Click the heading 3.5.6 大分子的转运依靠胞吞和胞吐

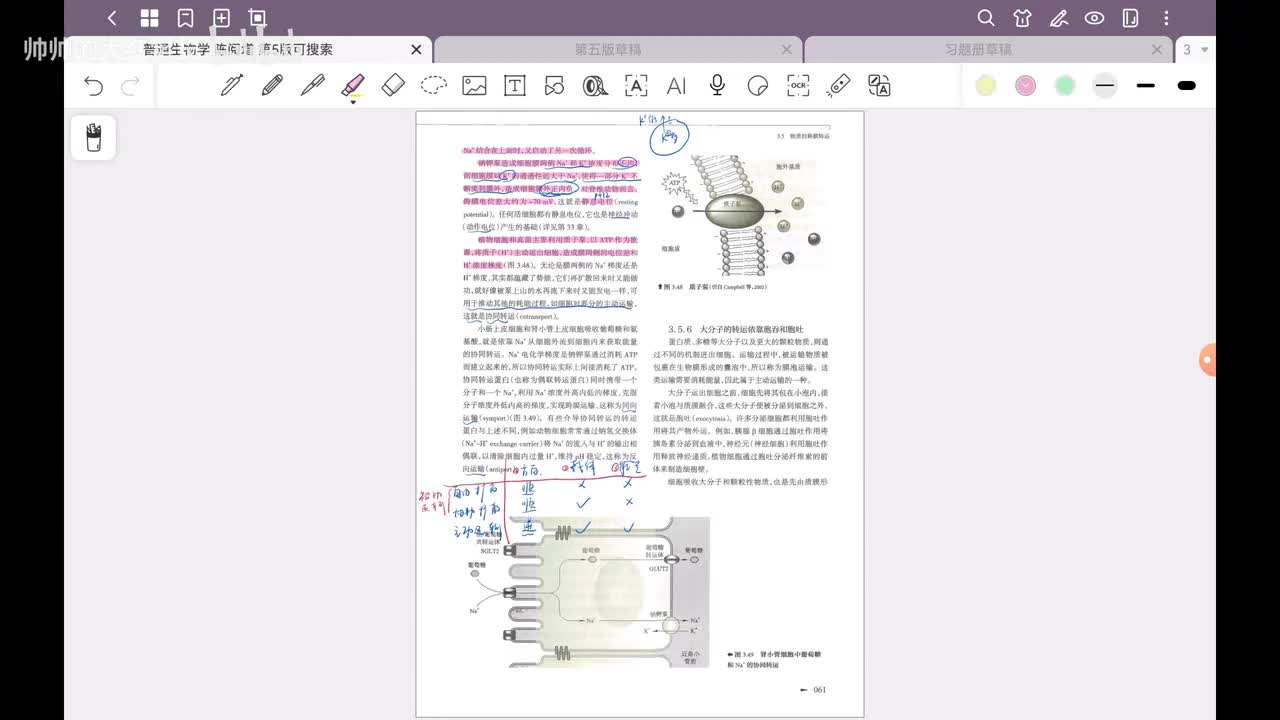pyautogui.click(x=735, y=329)
